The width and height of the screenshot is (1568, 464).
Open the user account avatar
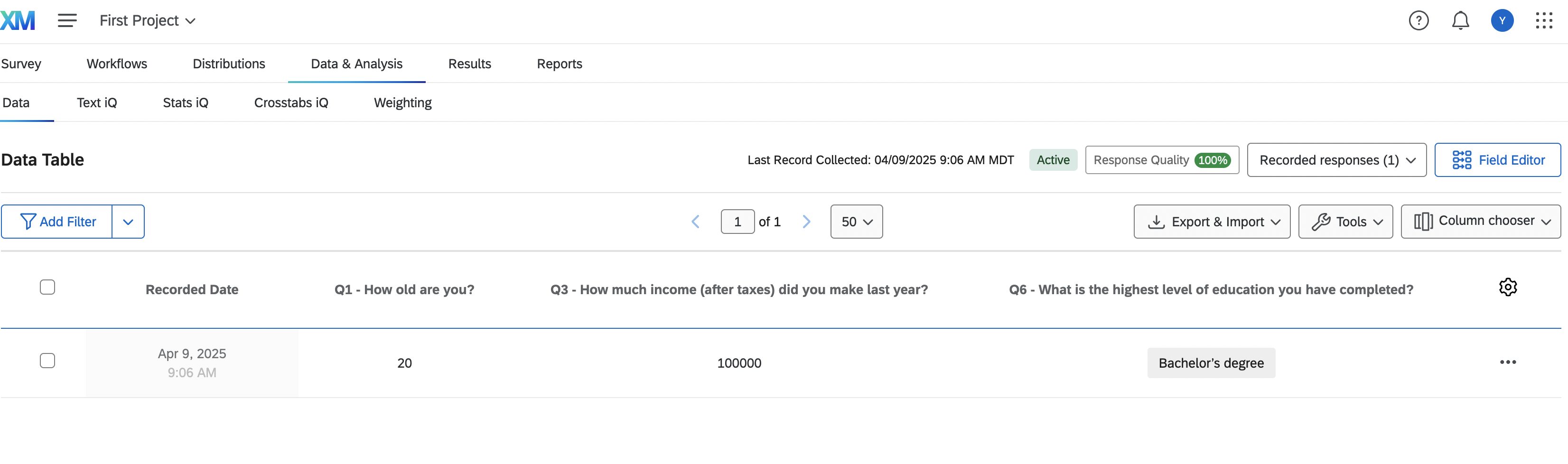click(1502, 21)
